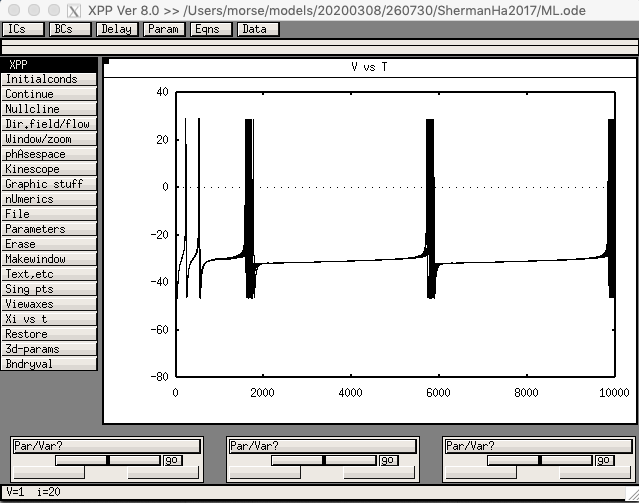The width and height of the screenshot is (639, 503).
Task: Select Bndryval menu entry
Action: pyautogui.click(x=49, y=364)
